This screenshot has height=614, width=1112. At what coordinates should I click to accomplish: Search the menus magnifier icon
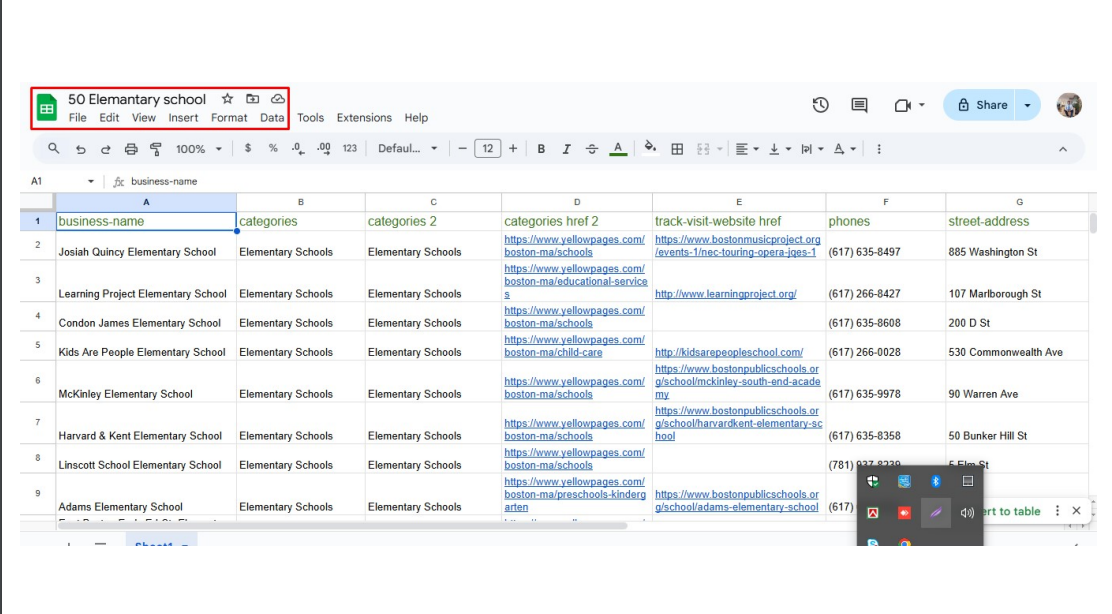(53, 149)
